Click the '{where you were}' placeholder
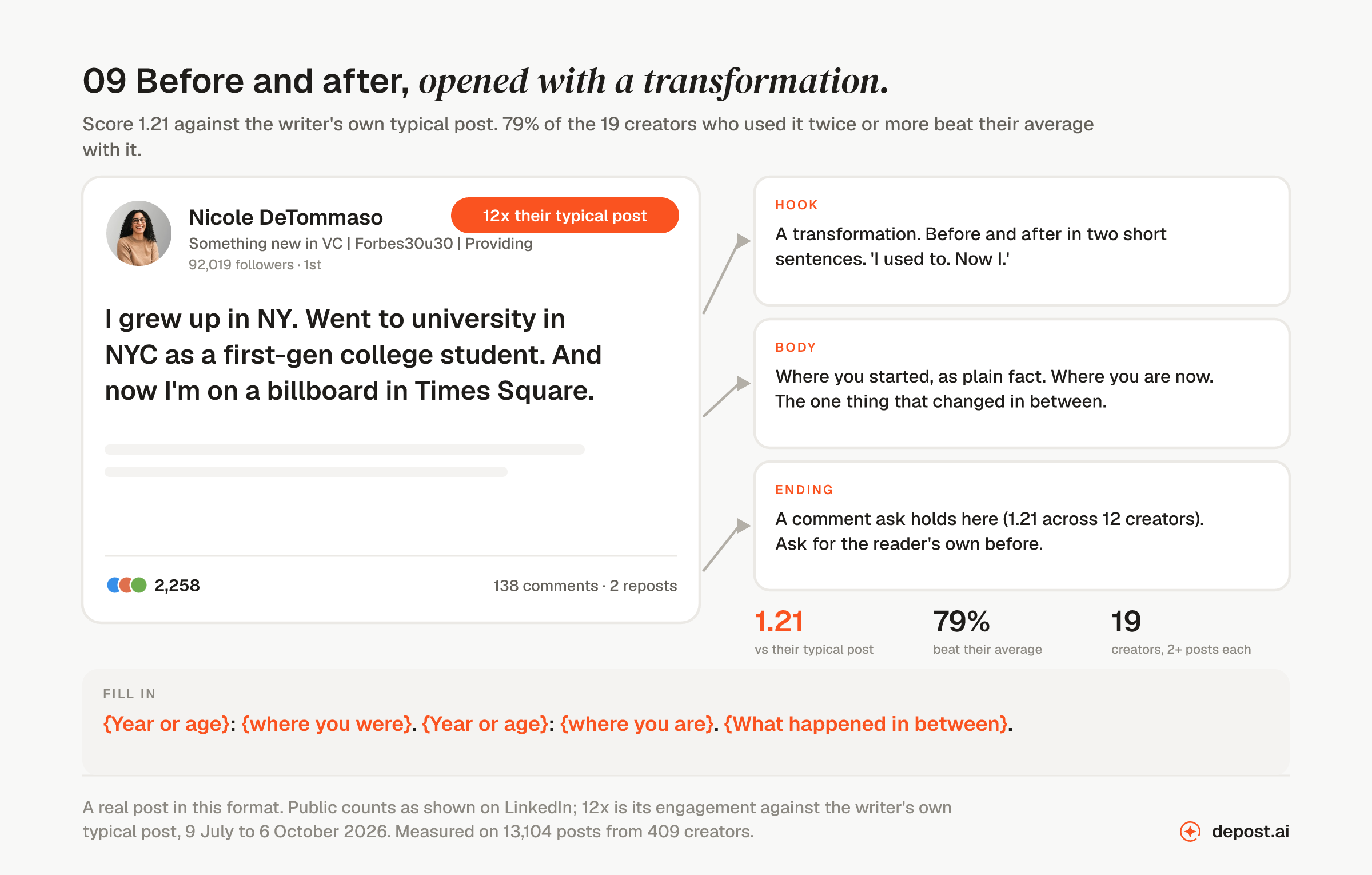This screenshot has width=1372, height=875. (x=326, y=724)
